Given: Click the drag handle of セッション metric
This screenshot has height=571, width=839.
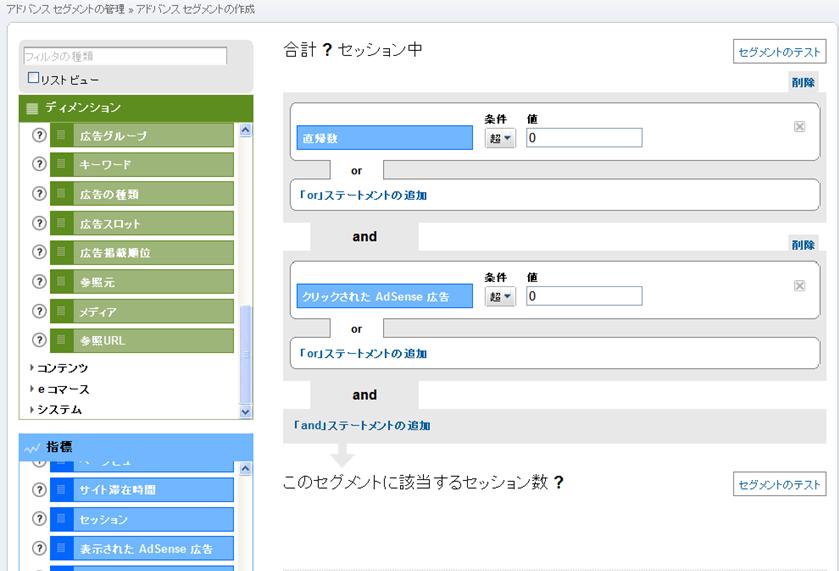Looking at the screenshot, I should tap(61, 519).
